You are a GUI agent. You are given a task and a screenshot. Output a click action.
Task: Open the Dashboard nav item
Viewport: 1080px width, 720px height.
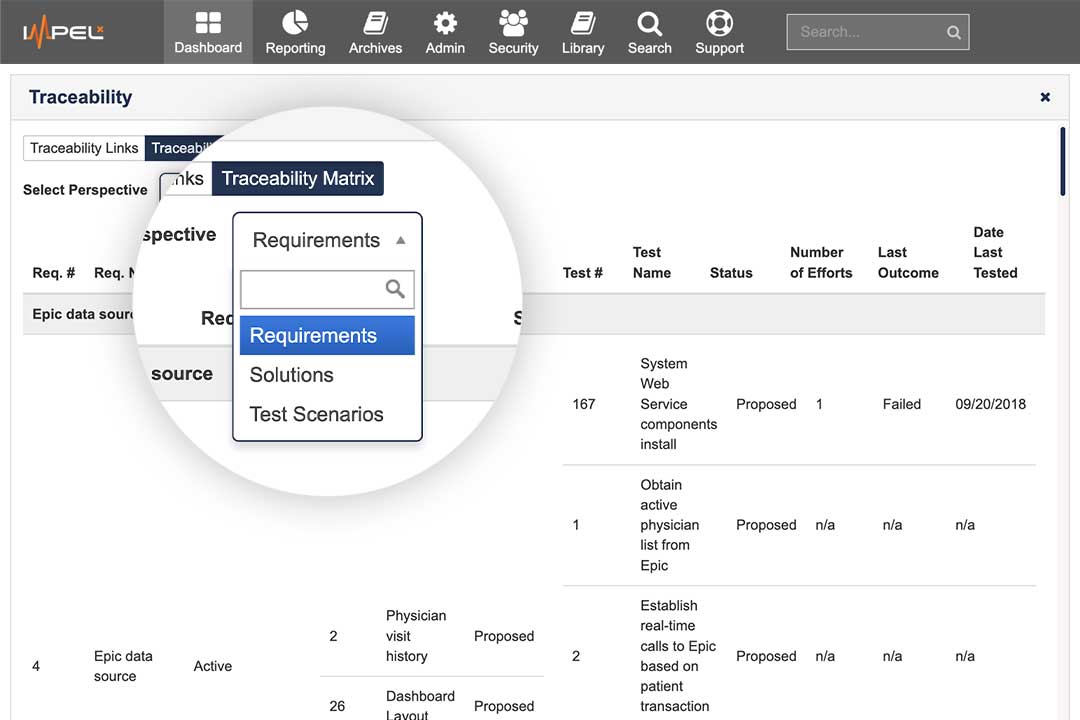point(208,32)
